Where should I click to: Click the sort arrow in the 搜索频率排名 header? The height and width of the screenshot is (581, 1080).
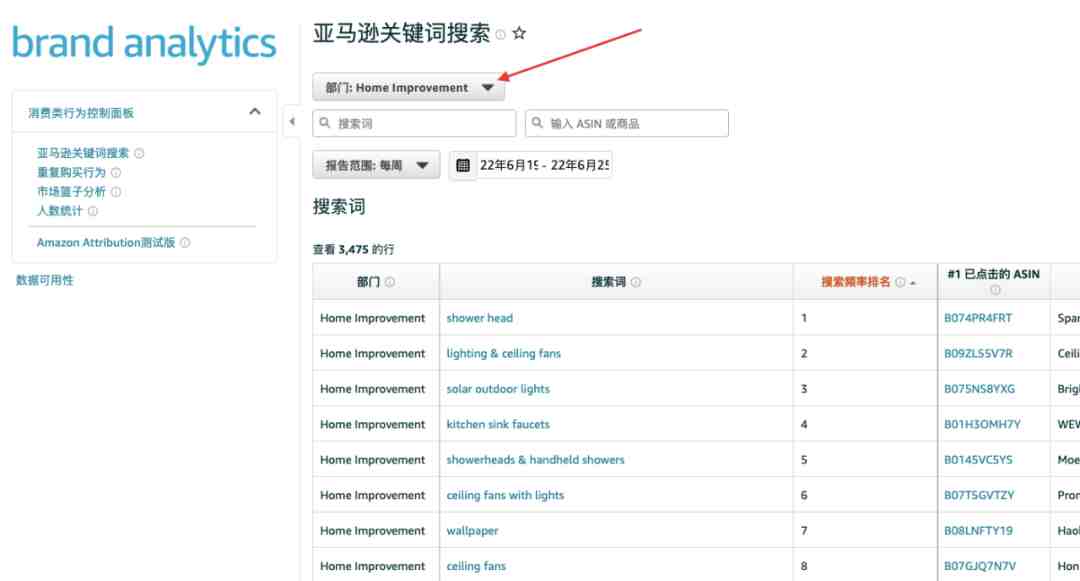tap(913, 283)
